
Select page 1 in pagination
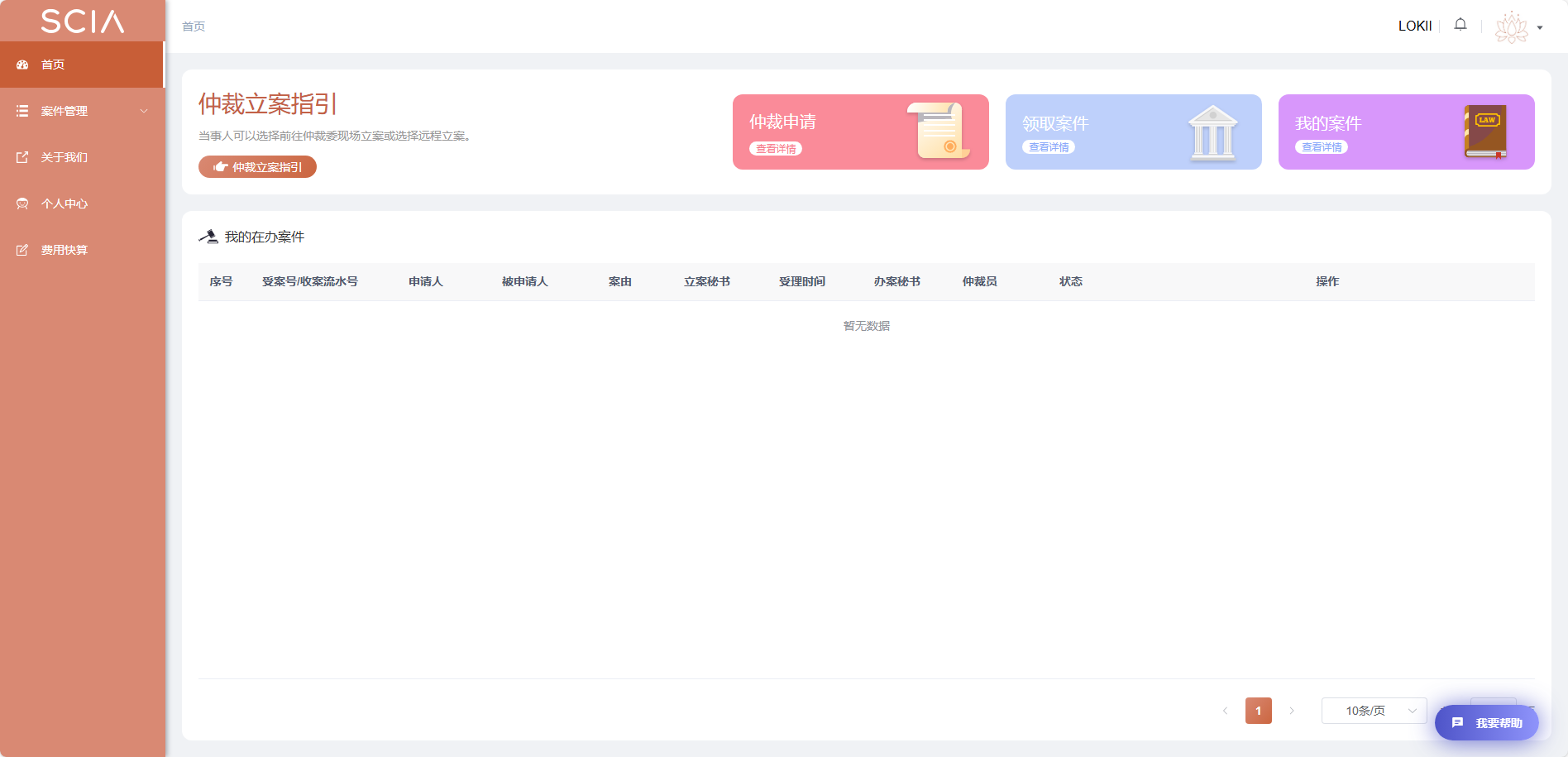pyautogui.click(x=1258, y=711)
